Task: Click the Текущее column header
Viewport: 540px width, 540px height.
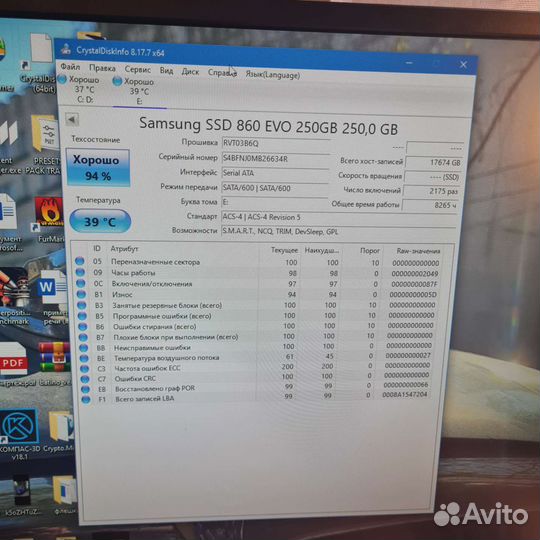Action: tap(284, 250)
